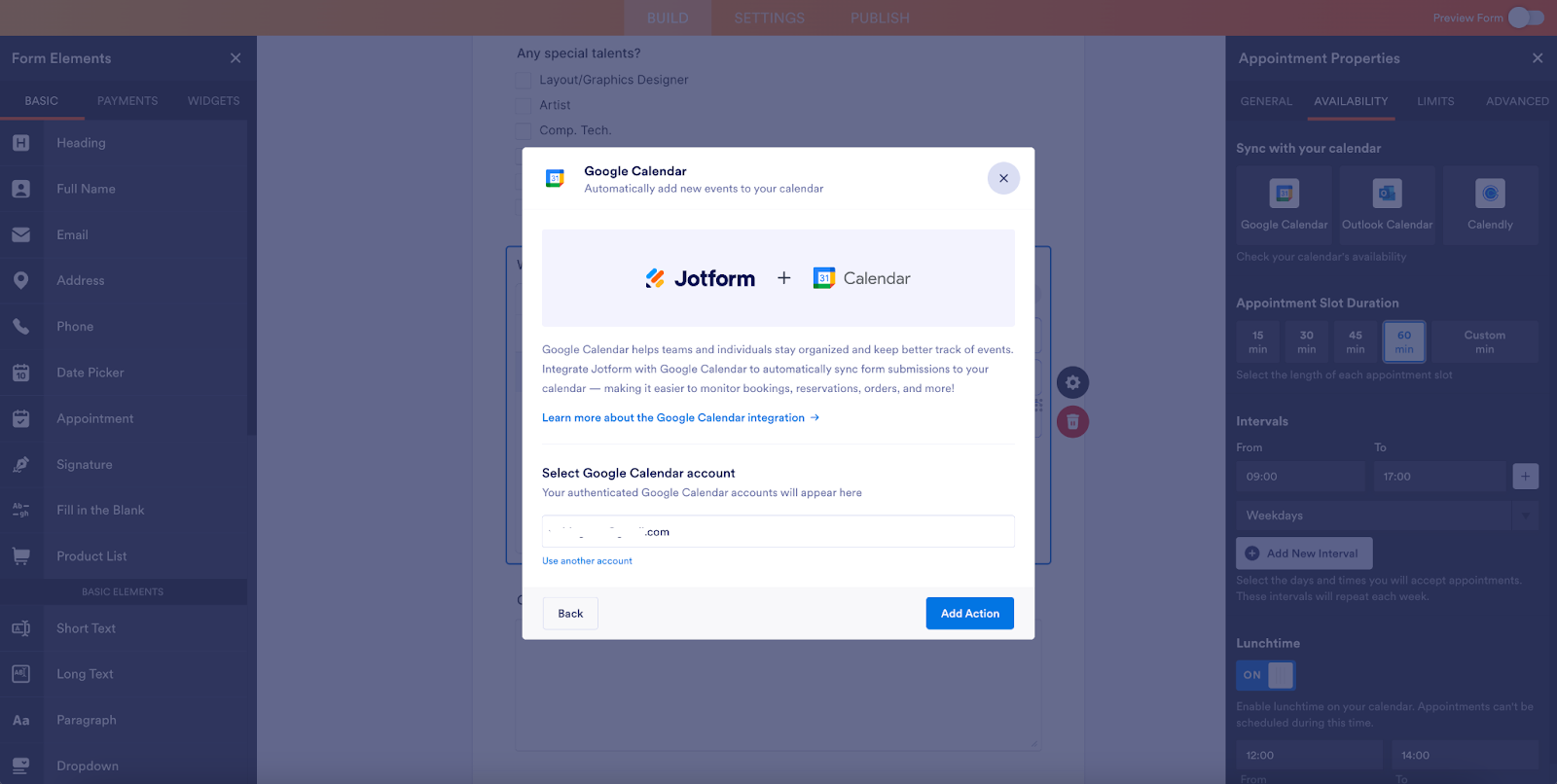1557x784 pixels.
Task: Choose the Calendly sync icon
Action: click(x=1490, y=194)
